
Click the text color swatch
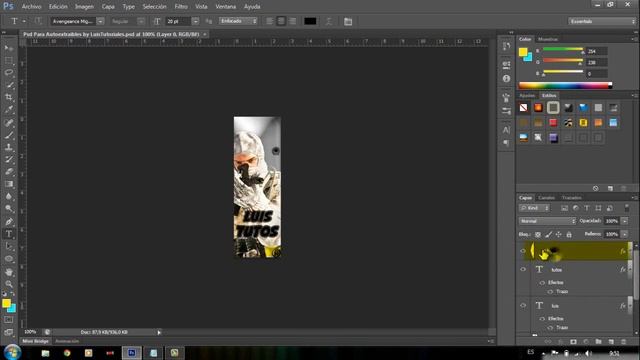[310, 21]
